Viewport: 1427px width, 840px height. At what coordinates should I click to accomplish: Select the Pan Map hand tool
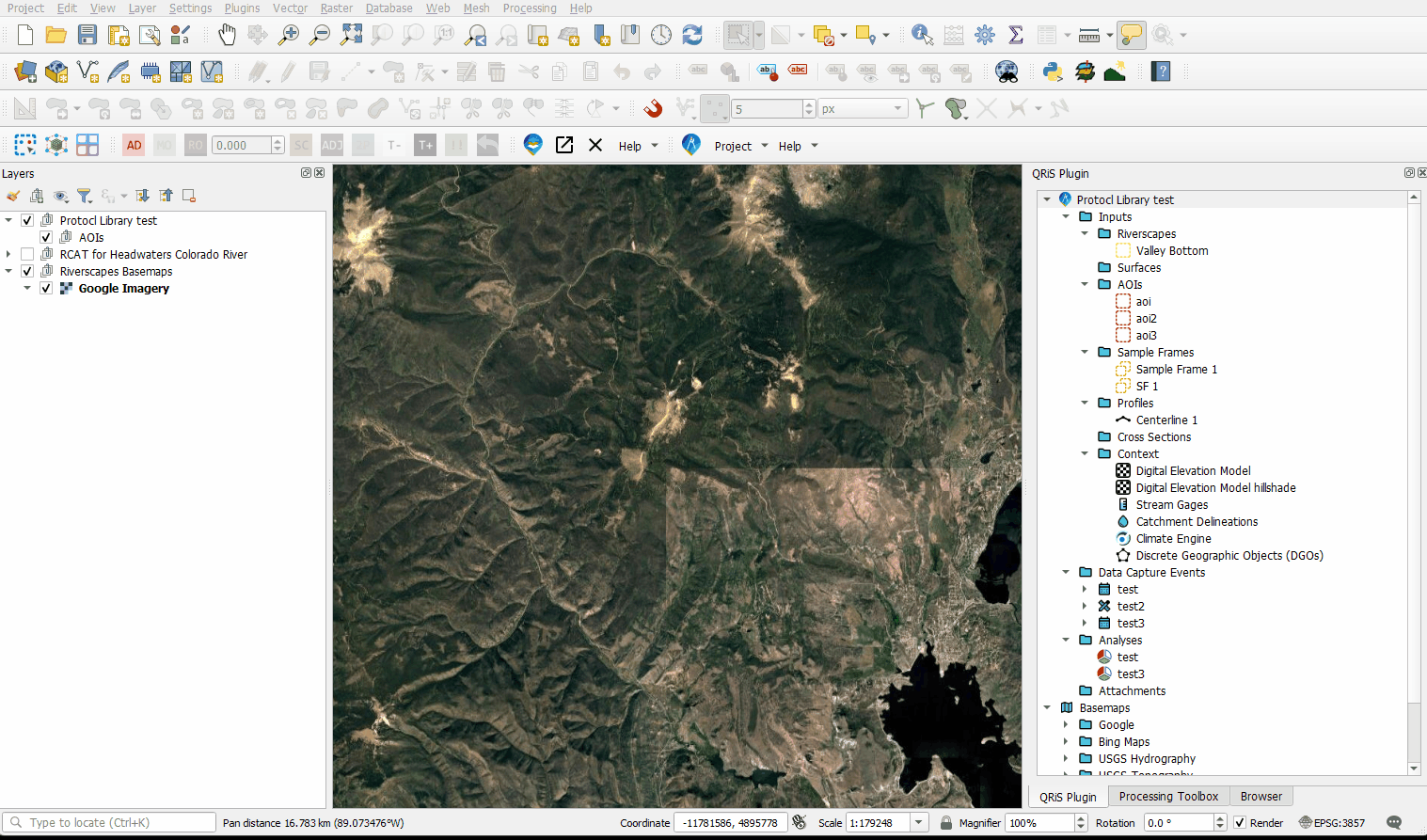[x=227, y=36]
